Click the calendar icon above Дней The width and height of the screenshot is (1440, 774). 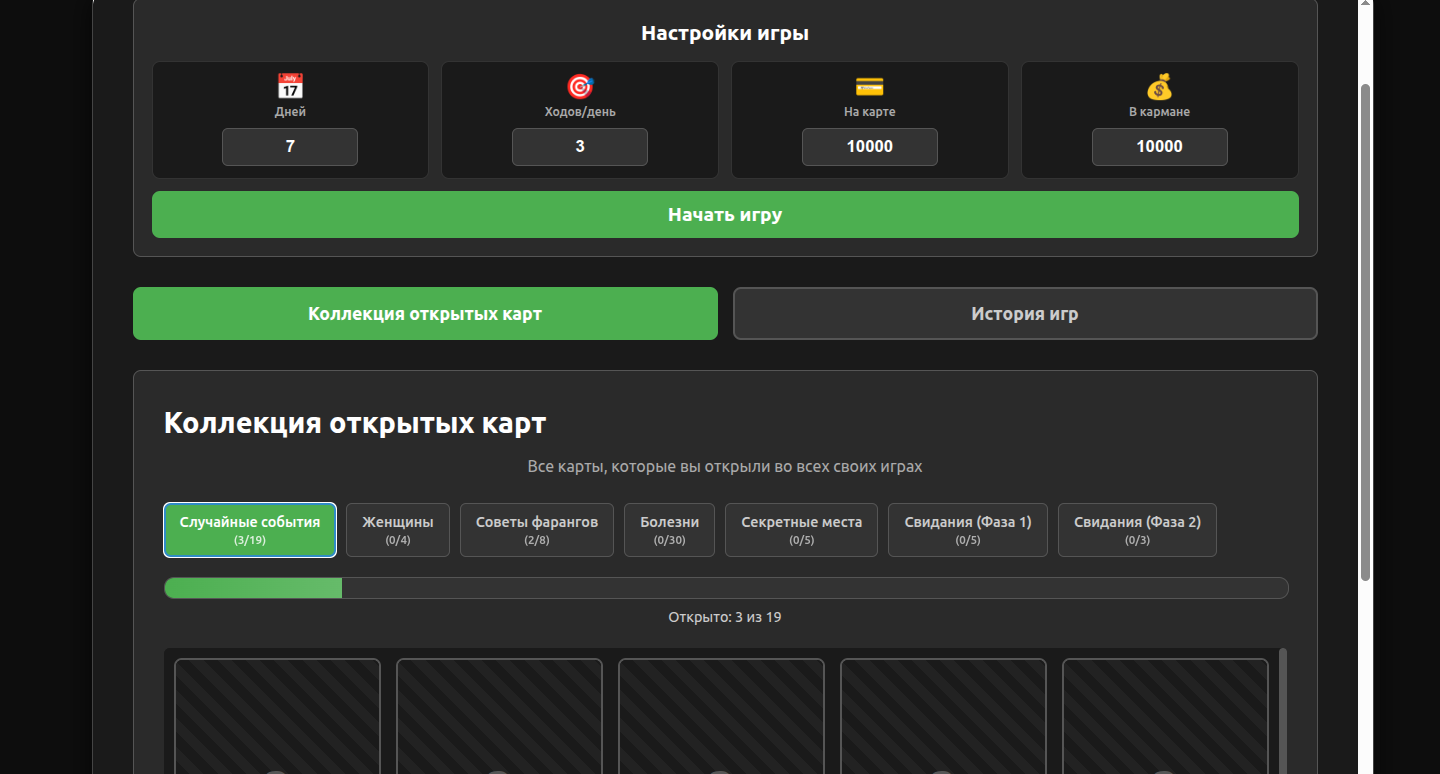[x=290, y=87]
